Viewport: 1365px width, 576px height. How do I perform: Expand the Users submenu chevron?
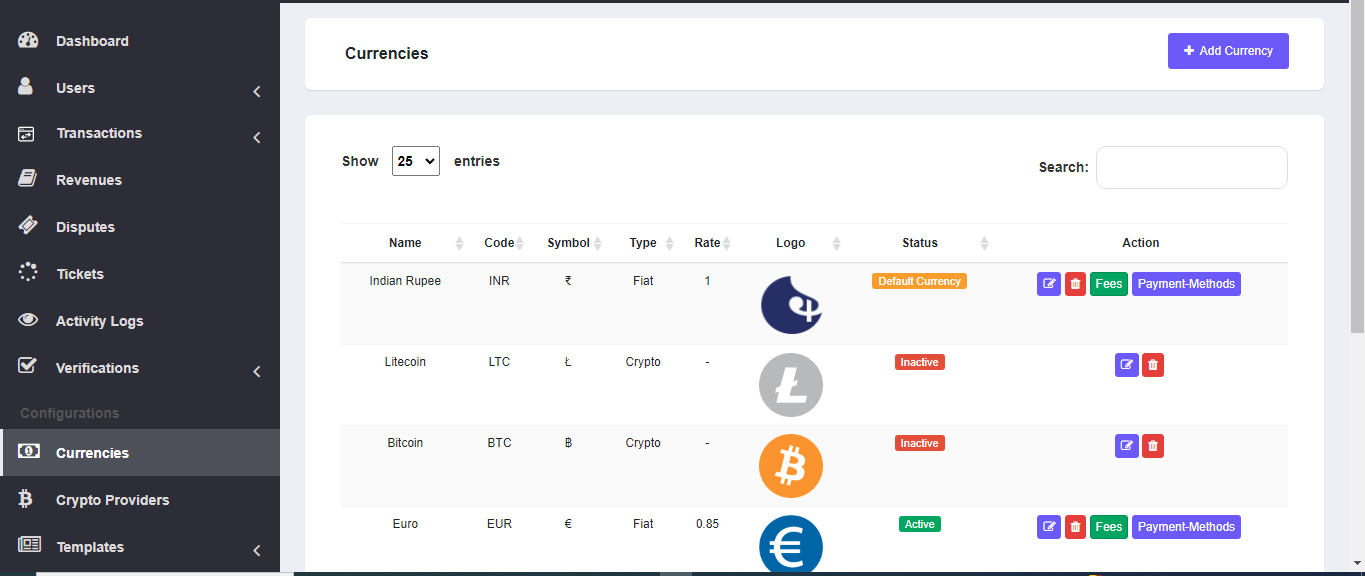pos(256,91)
